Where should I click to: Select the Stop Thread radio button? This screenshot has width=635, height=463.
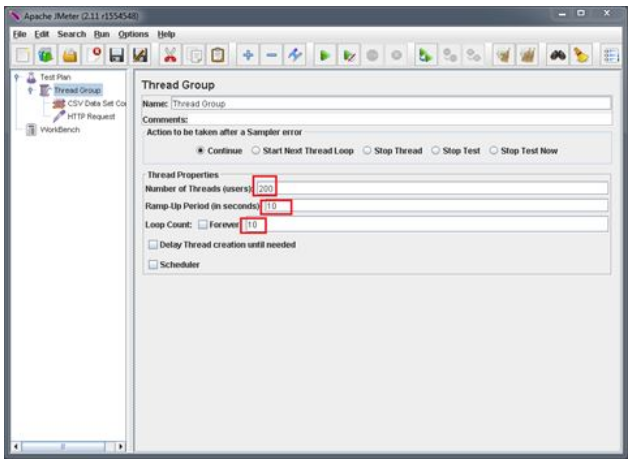tap(367, 151)
